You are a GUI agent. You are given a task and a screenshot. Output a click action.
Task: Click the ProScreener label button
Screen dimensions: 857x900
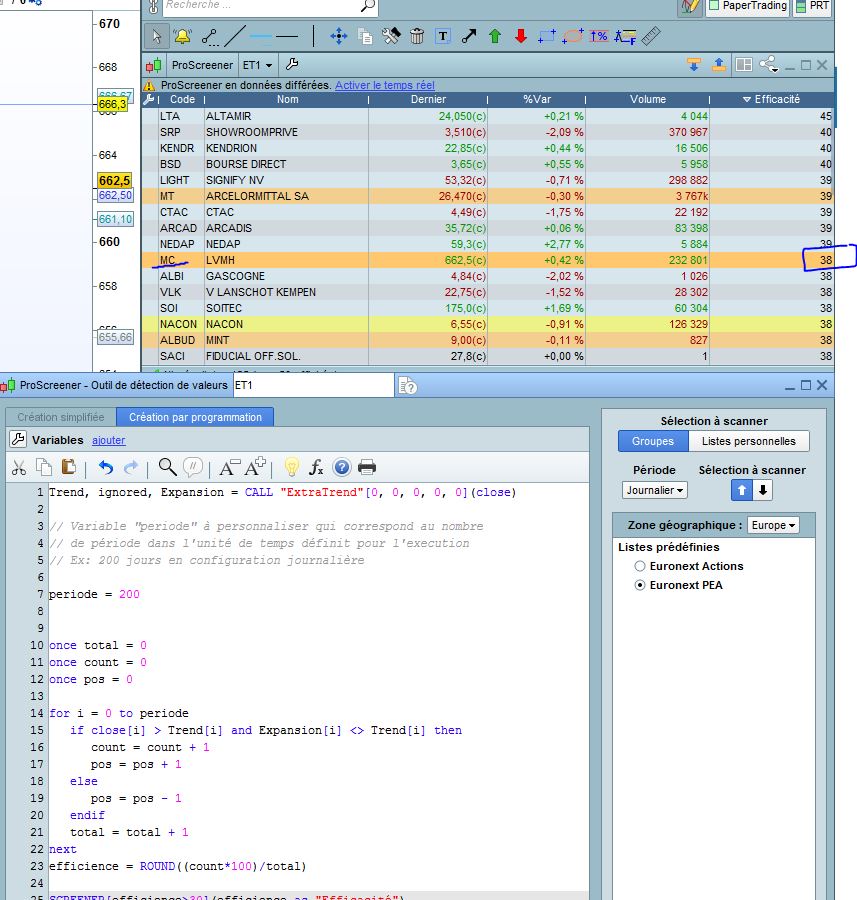pyautogui.click(x=202, y=65)
